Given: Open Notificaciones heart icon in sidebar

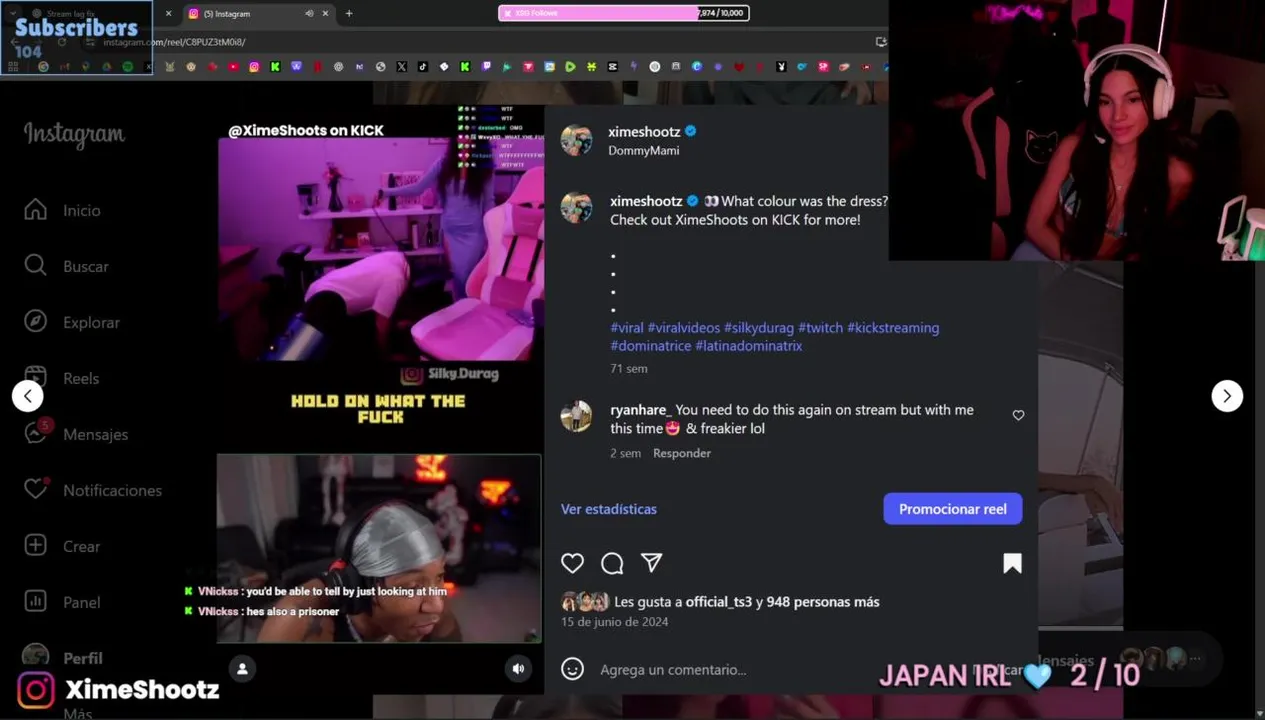Looking at the screenshot, I should 36,489.
